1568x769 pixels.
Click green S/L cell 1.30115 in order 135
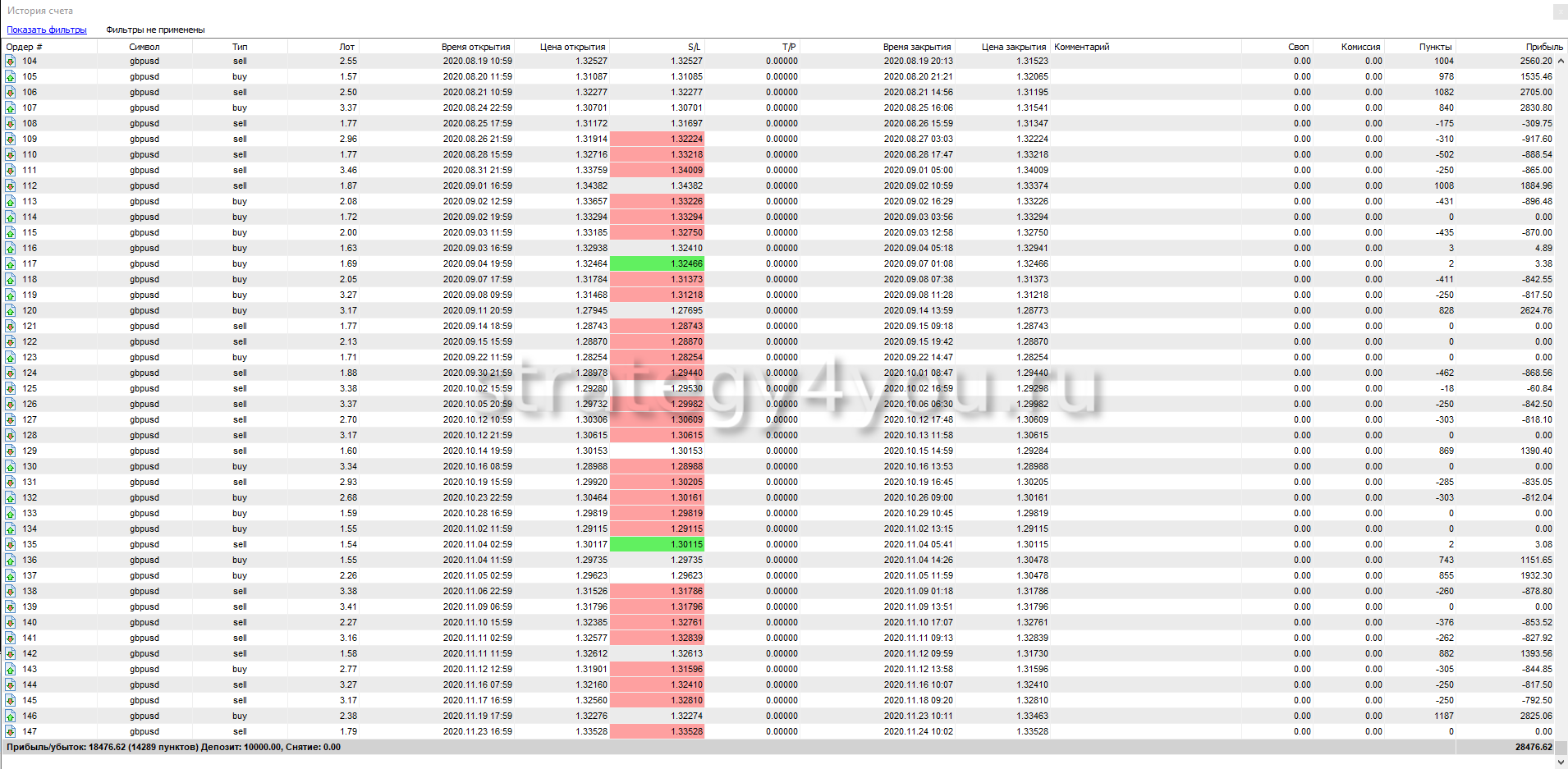[657, 544]
